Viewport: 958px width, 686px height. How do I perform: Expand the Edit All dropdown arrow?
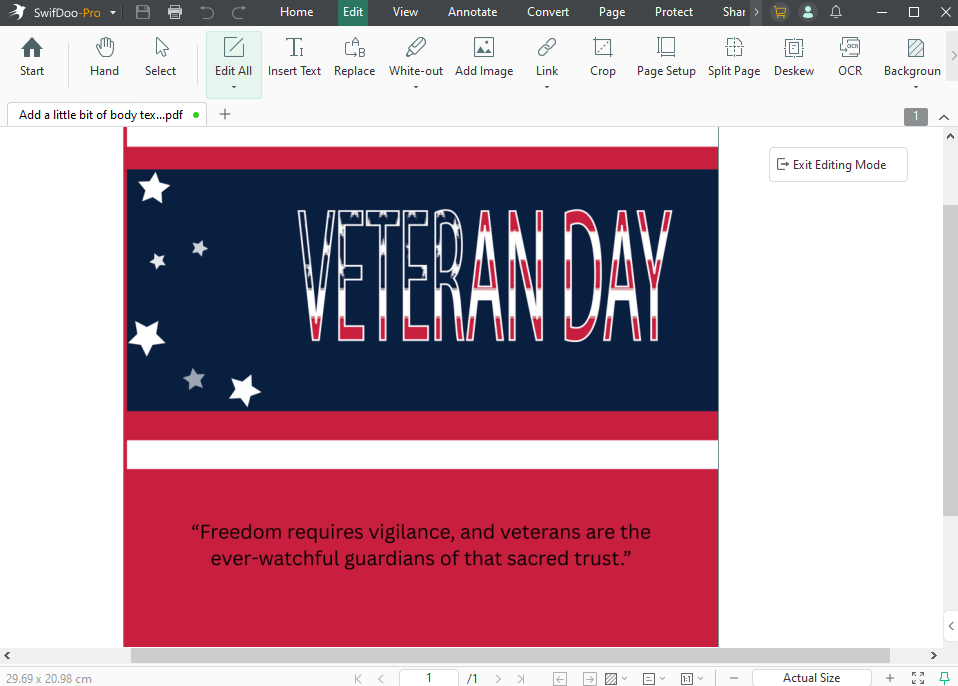pyautogui.click(x=233, y=87)
